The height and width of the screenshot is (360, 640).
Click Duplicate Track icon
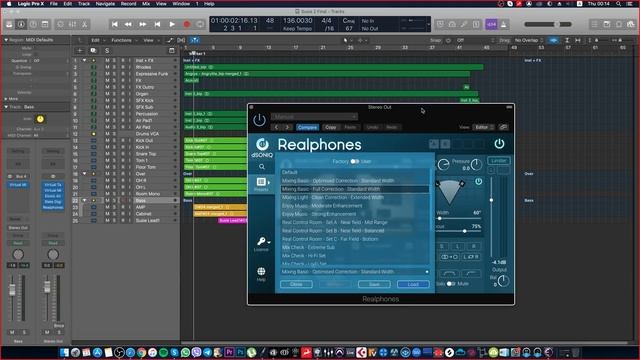click(93, 51)
